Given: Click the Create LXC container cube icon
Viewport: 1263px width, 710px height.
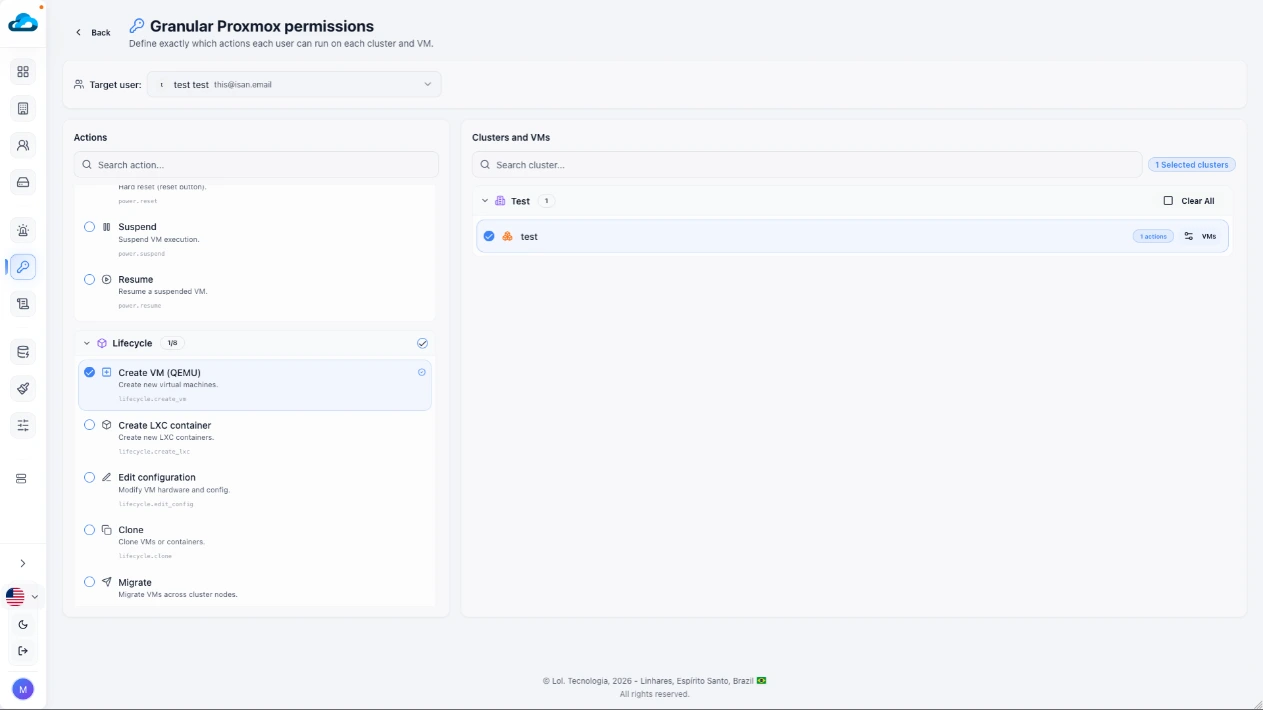Looking at the screenshot, I should tap(107, 425).
